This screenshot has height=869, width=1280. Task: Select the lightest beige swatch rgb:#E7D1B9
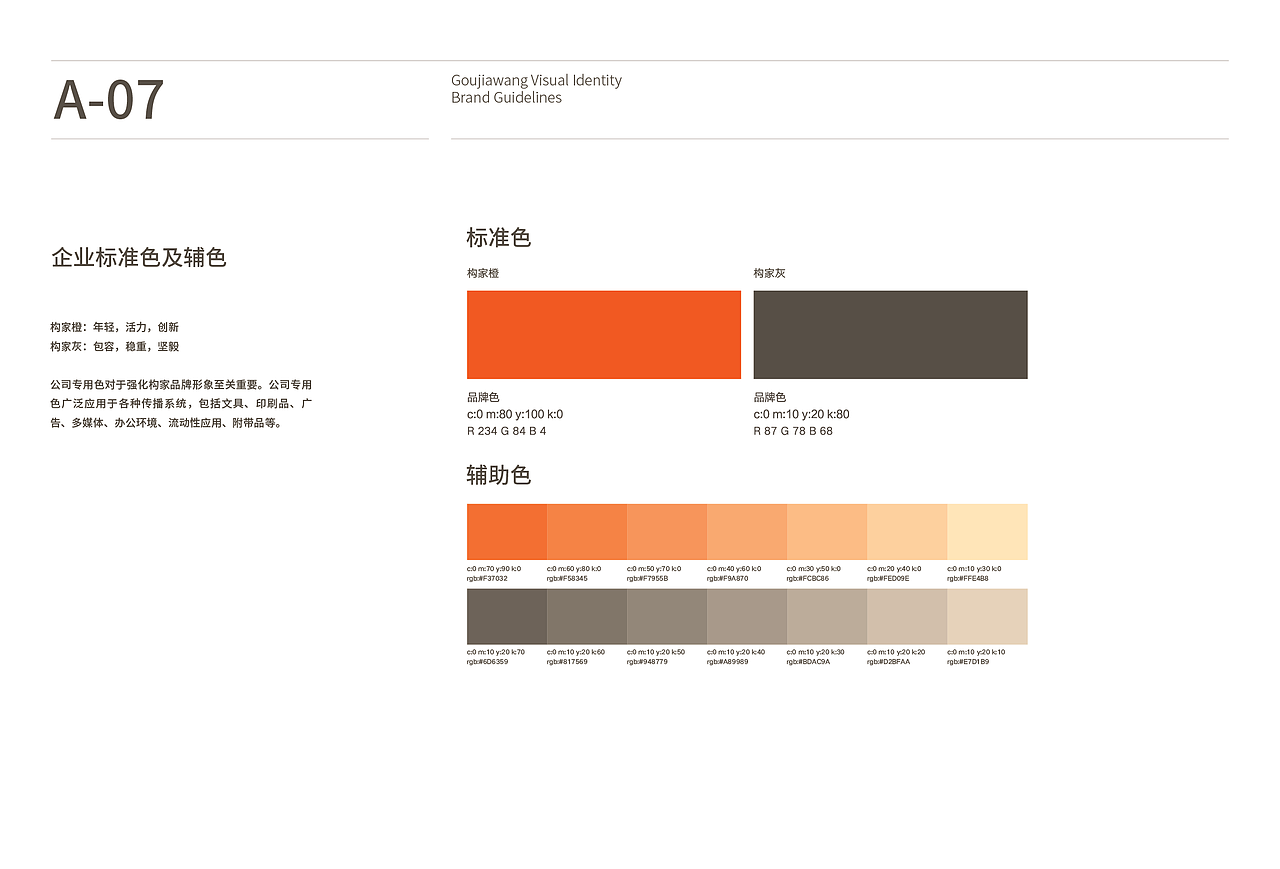pyautogui.click(x=987, y=616)
